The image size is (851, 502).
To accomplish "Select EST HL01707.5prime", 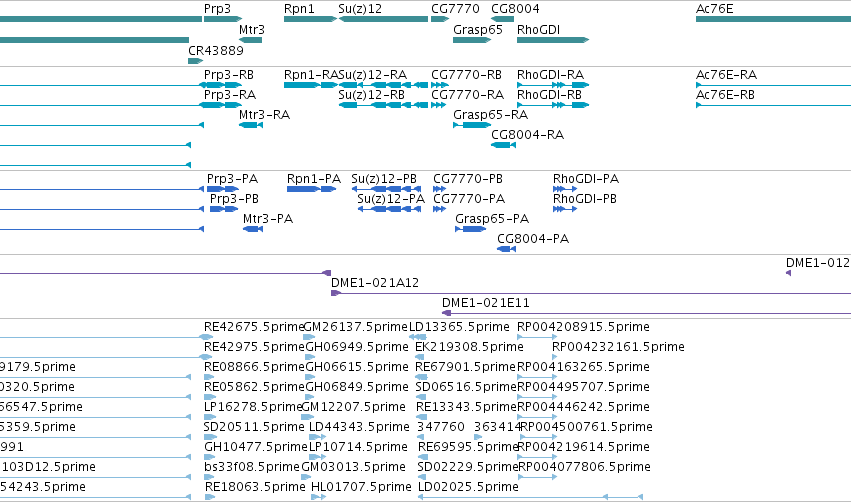I will tap(361, 488).
